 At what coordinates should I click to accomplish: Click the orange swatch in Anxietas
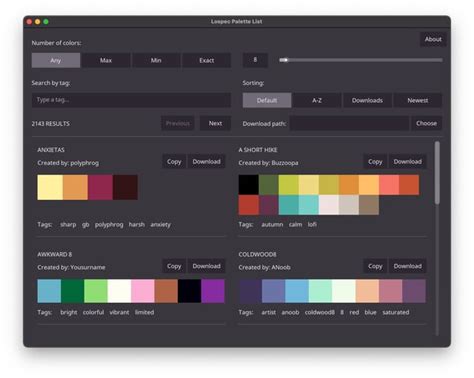pyautogui.click(x=75, y=187)
